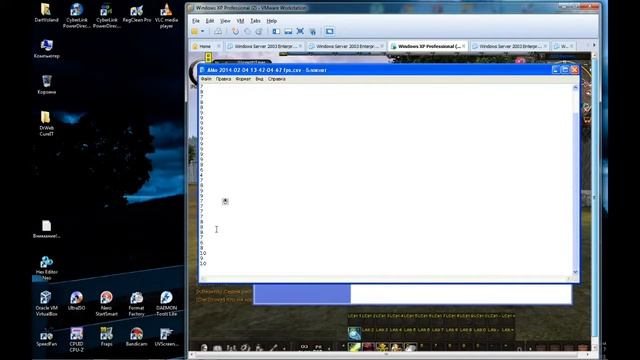The image size is (640, 360).
Task: Open the VMware Tabs menu
Action: coord(256,21)
